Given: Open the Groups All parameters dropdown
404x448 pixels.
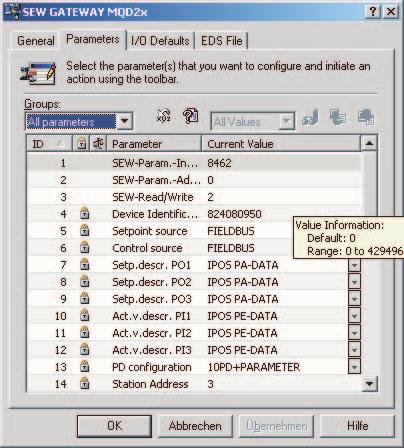Looking at the screenshot, I should [x=125, y=121].
